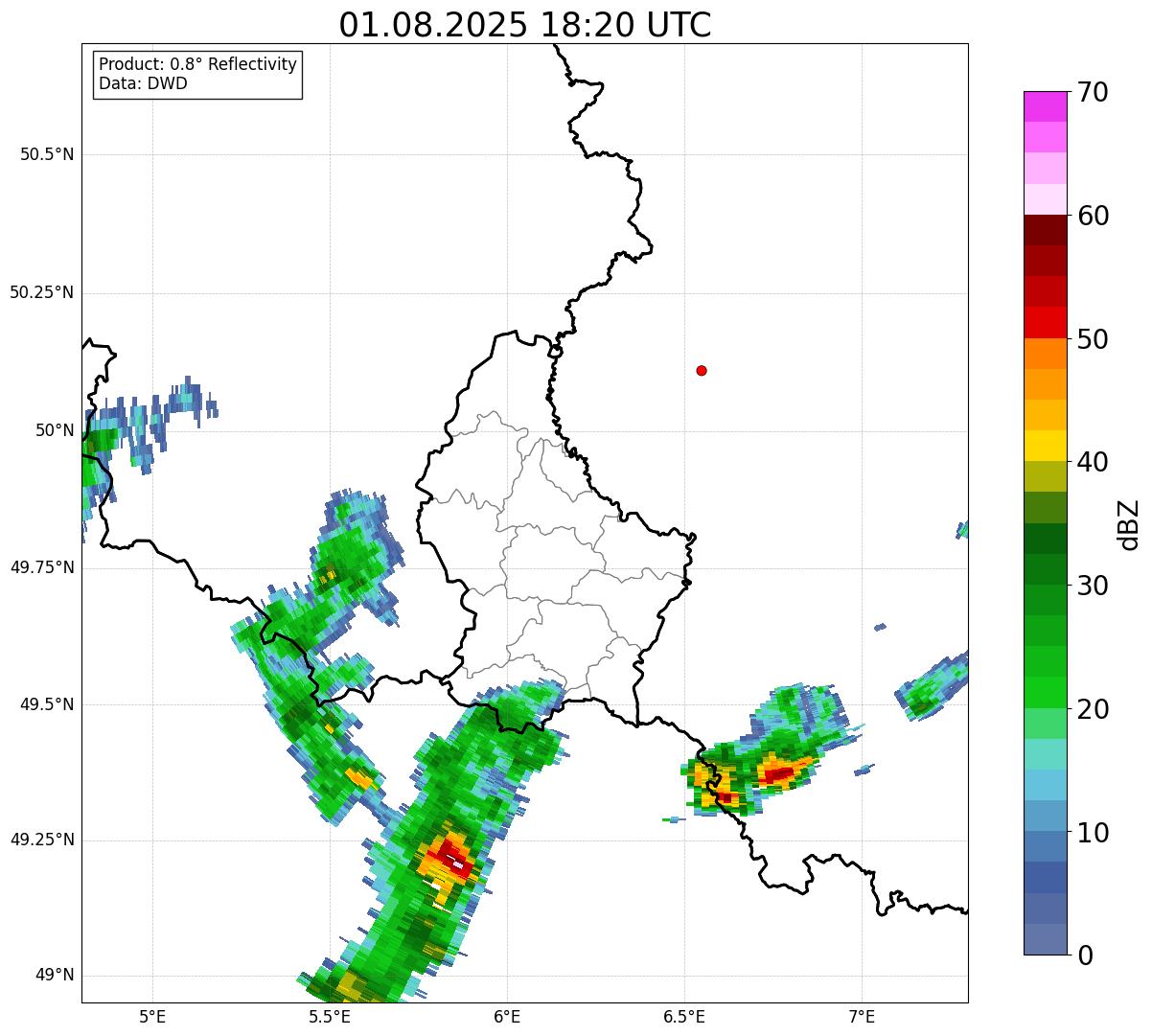The image size is (1152, 1036).
Task: Click the colorbar 40 tick label
Action: [x=1094, y=462]
